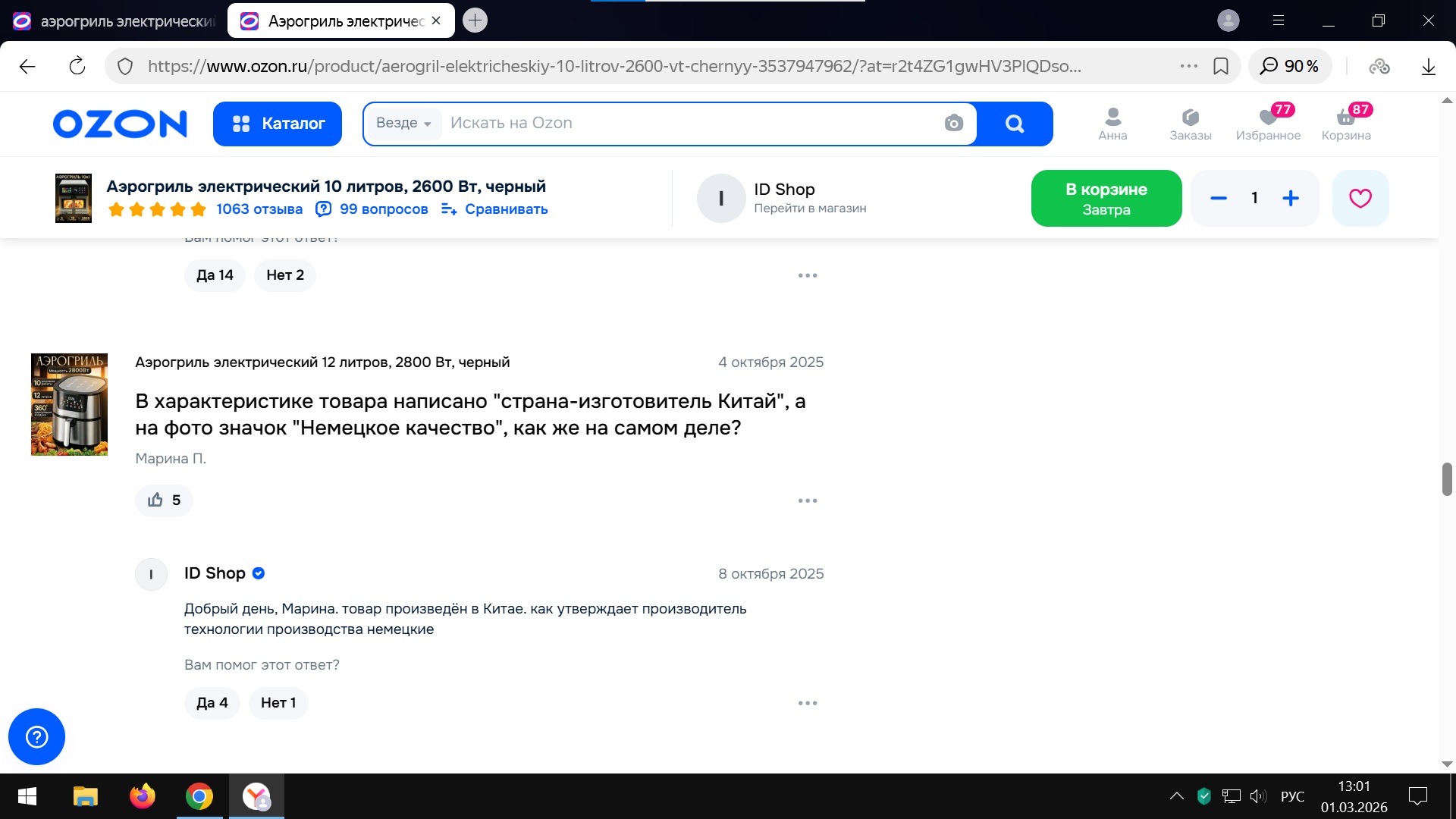Open the 1063 отзыва reviews link

click(259, 209)
